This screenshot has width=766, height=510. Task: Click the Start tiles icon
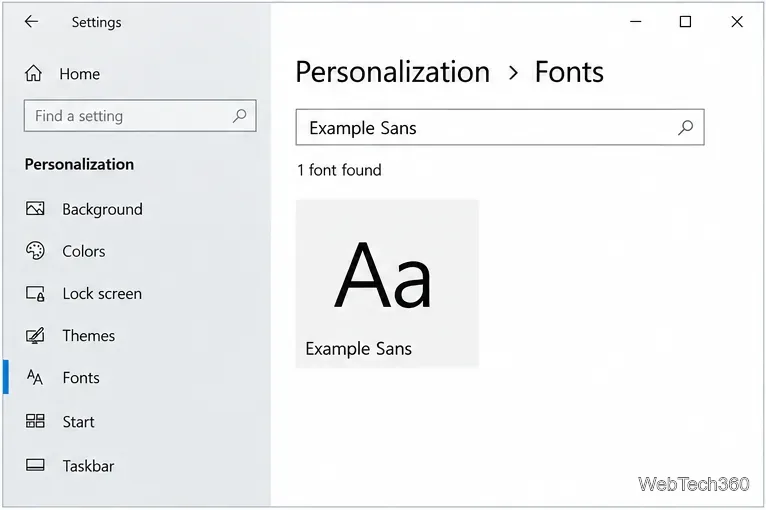[35, 421]
